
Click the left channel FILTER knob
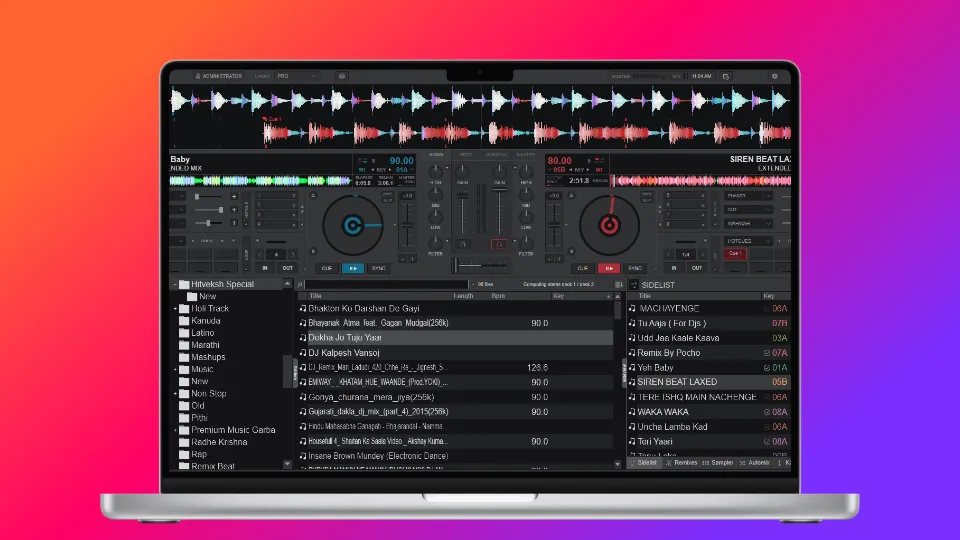tap(435, 243)
